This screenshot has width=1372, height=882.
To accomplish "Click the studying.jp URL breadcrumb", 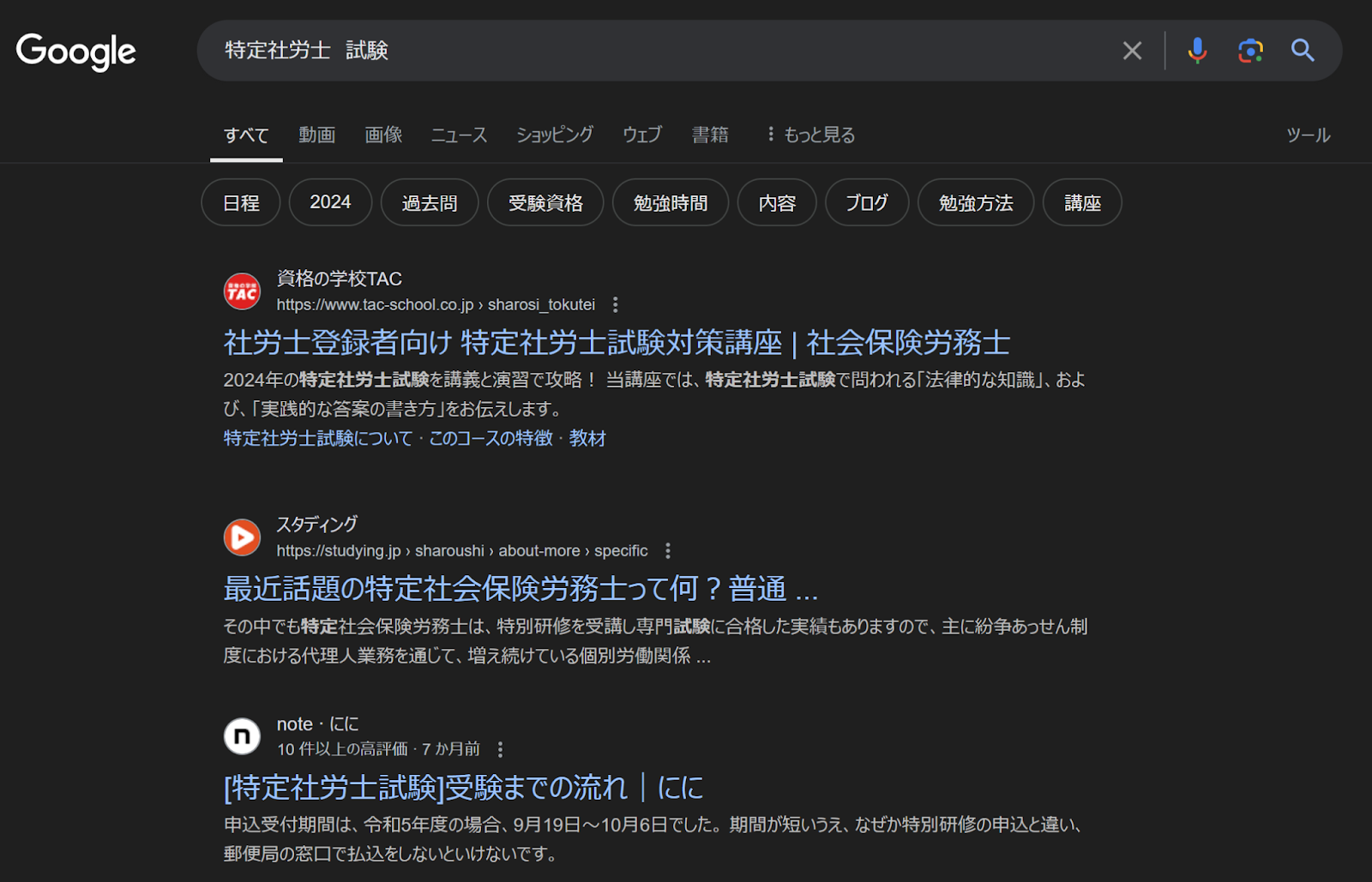I will [x=462, y=550].
